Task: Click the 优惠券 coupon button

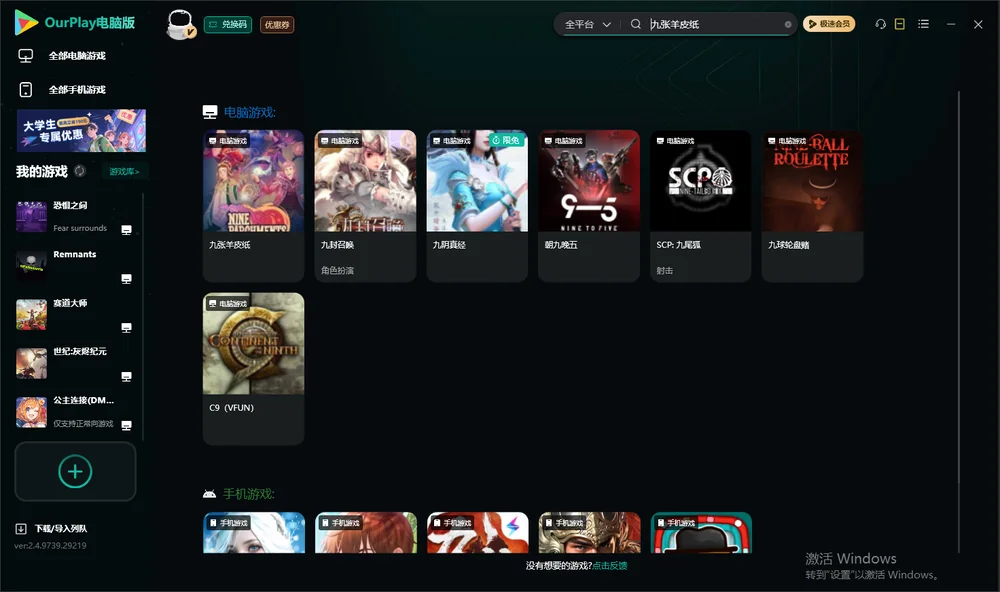Action: [277, 25]
